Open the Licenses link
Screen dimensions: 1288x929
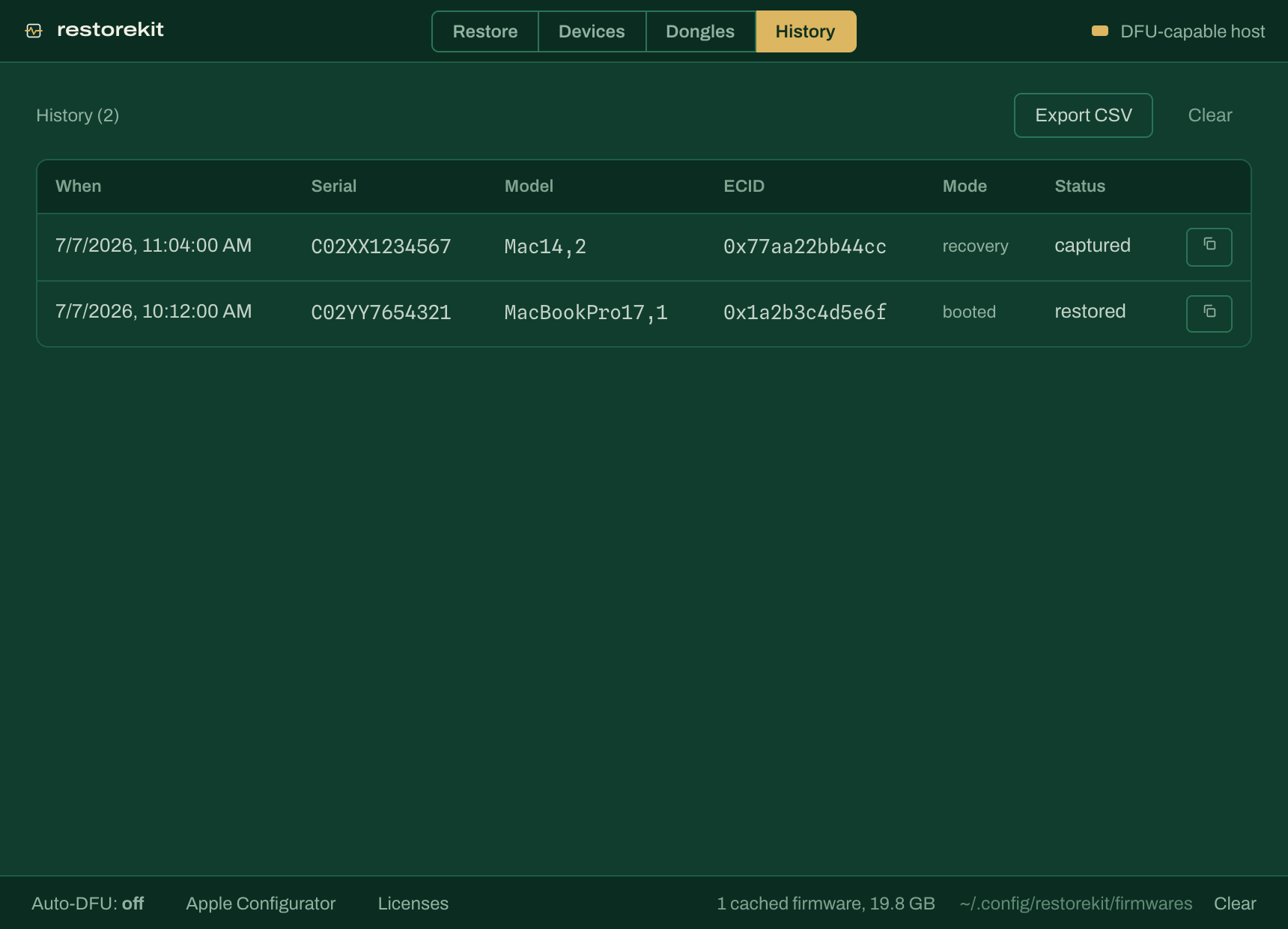point(413,904)
